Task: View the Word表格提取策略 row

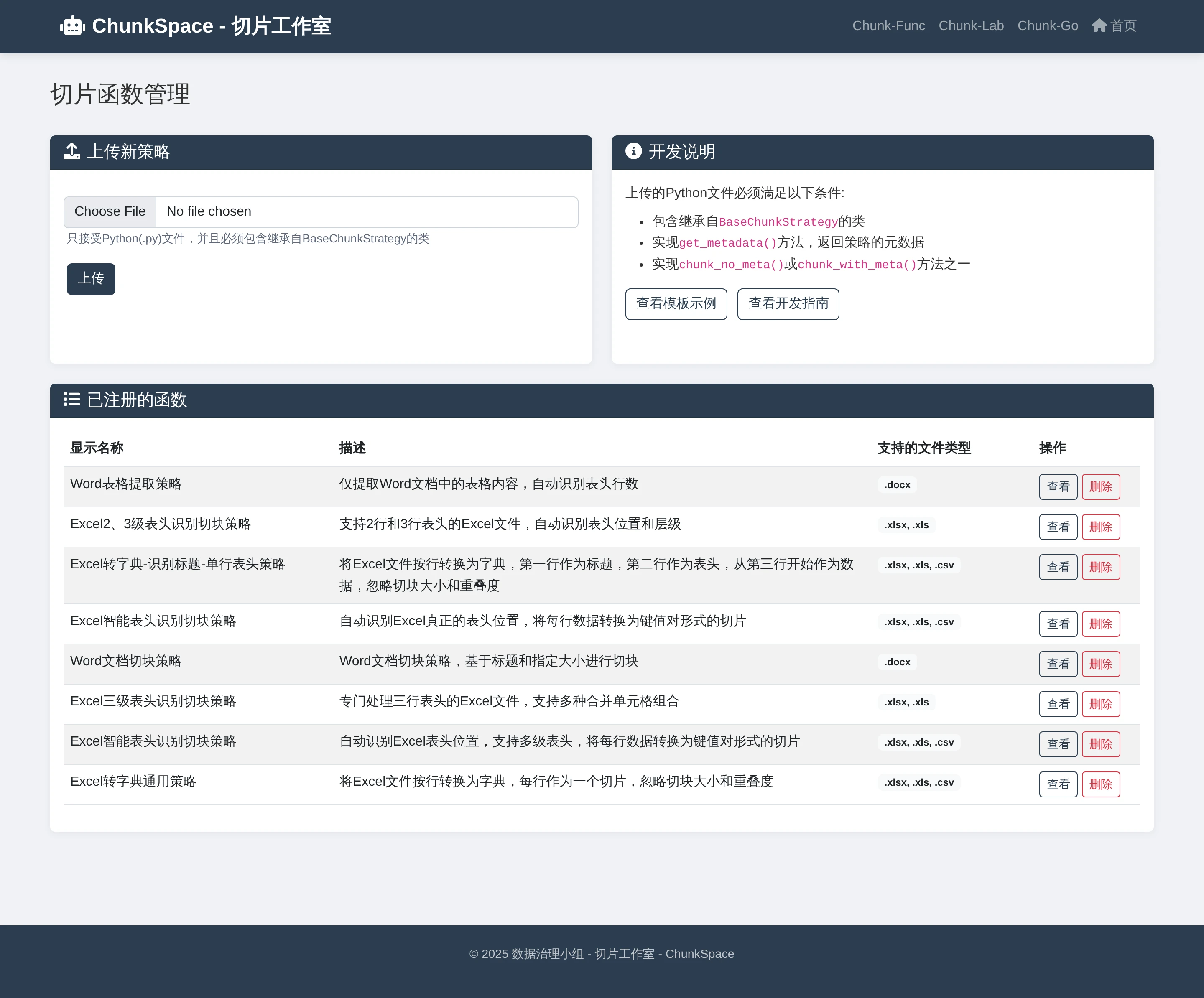Action: coord(1058,487)
